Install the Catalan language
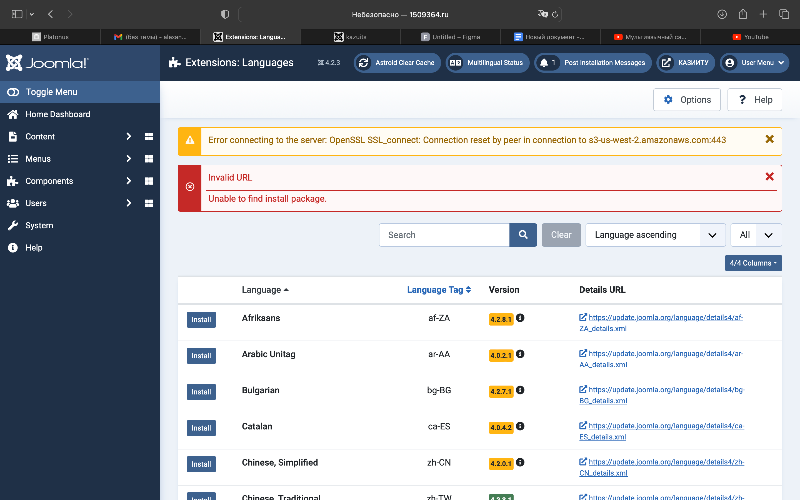This screenshot has width=800, height=500. coord(201,428)
